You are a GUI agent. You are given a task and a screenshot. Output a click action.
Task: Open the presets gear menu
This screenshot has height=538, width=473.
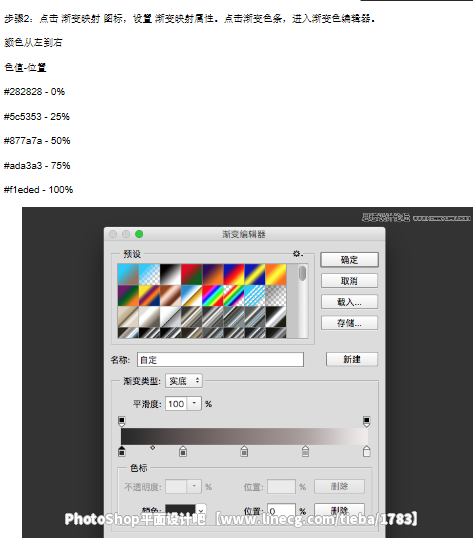(x=297, y=254)
